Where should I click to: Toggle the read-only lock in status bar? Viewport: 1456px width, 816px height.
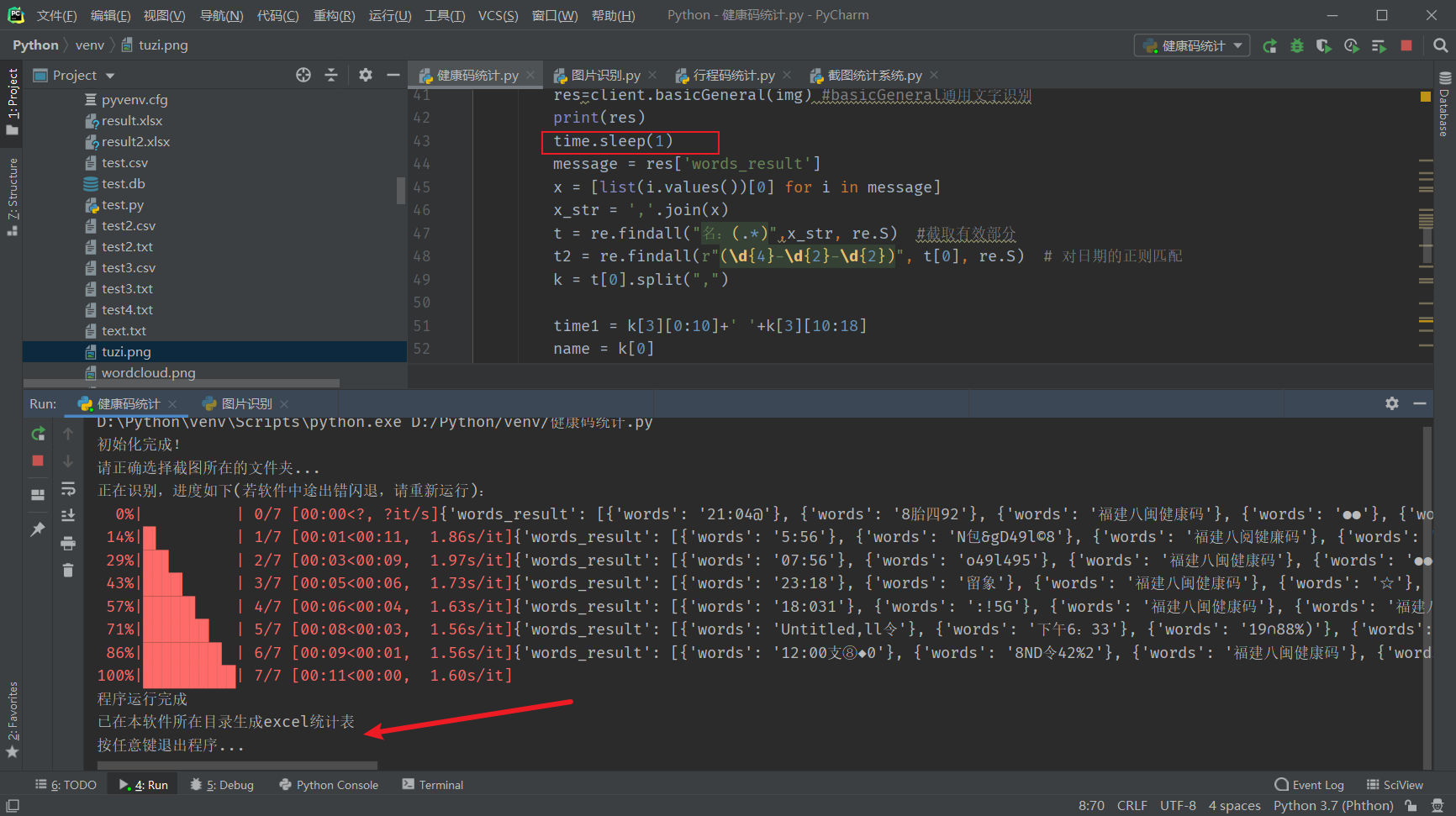pyautogui.click(x=1411, y=805)
